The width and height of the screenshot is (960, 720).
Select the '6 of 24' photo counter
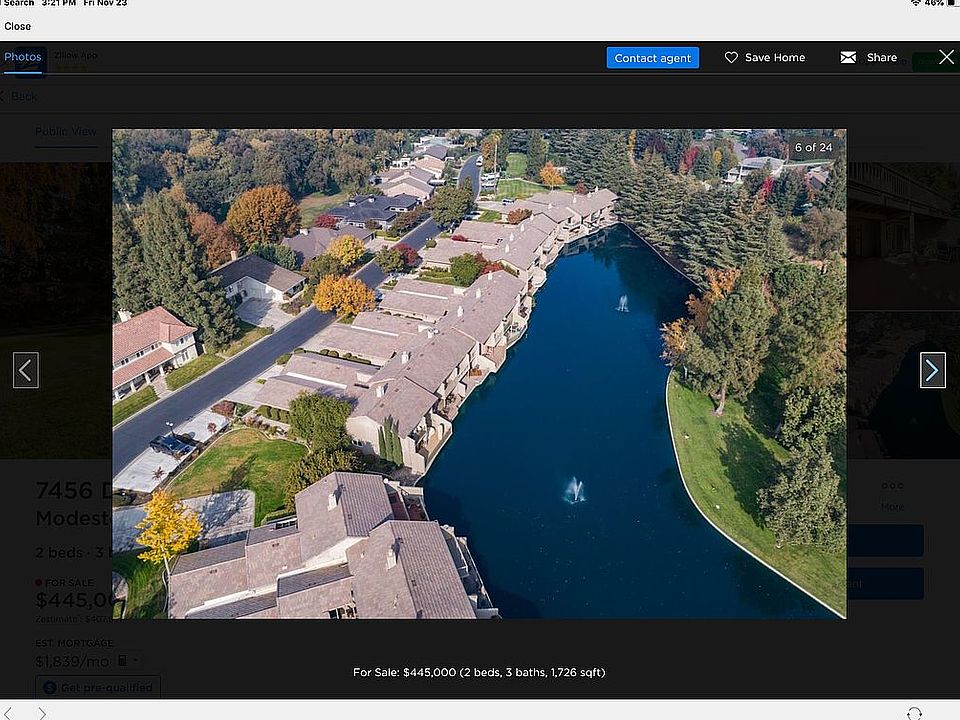pyautogui.click(x=813, y=148)
